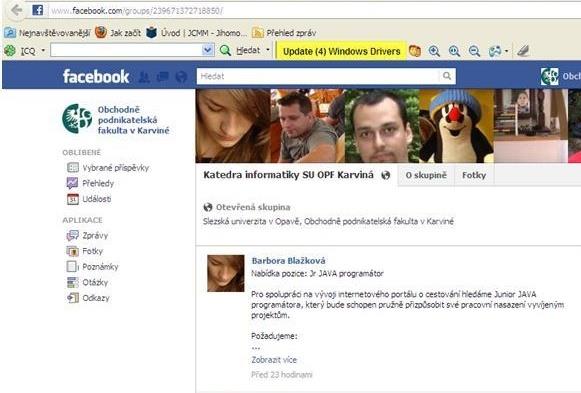
Task: Open the game controller dropdown arrow
Action: click(x=506, y=51)
